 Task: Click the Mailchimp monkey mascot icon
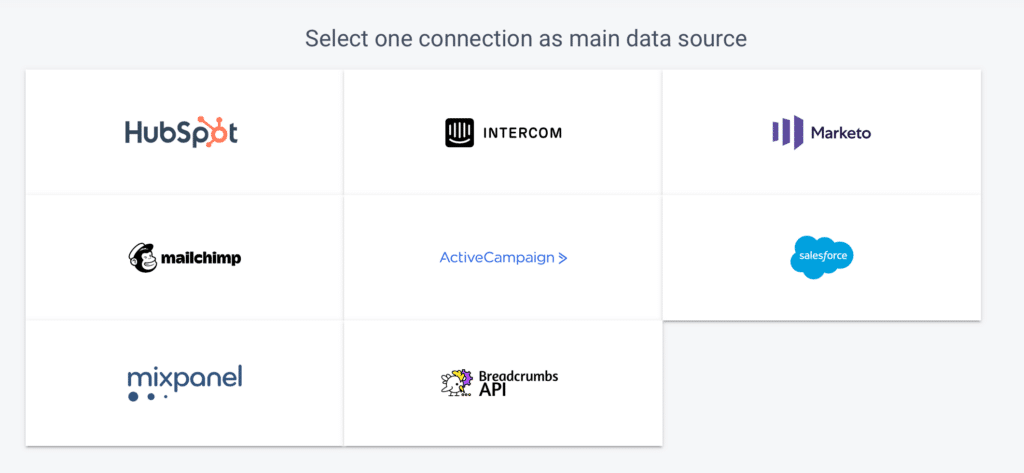(x=143, y=257)
